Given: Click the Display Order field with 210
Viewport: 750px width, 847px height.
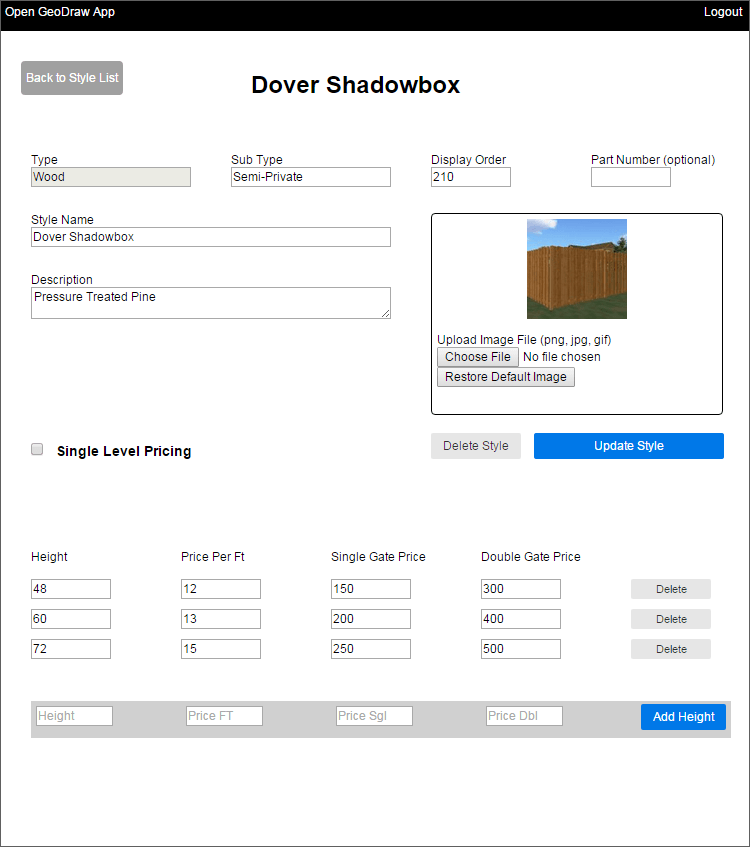Looking at the screenshot, I should click(471, 177).
